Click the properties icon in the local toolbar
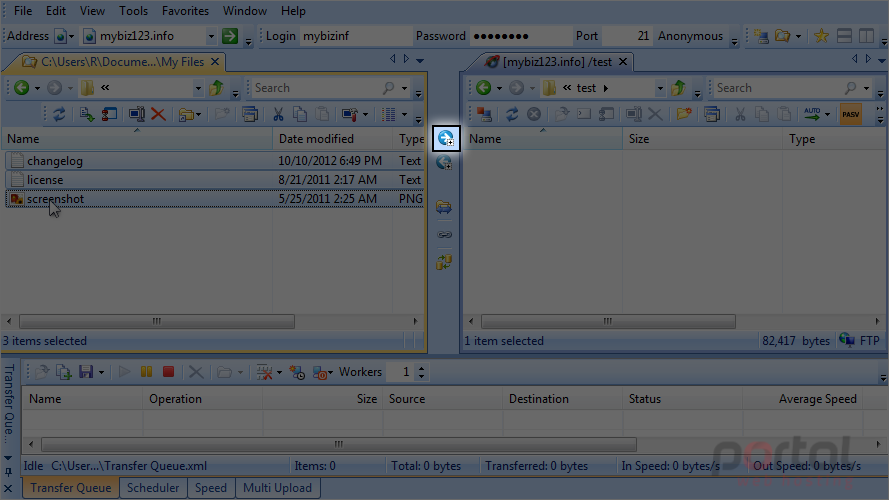Screen dimensions: 889x500 point(108,115)
